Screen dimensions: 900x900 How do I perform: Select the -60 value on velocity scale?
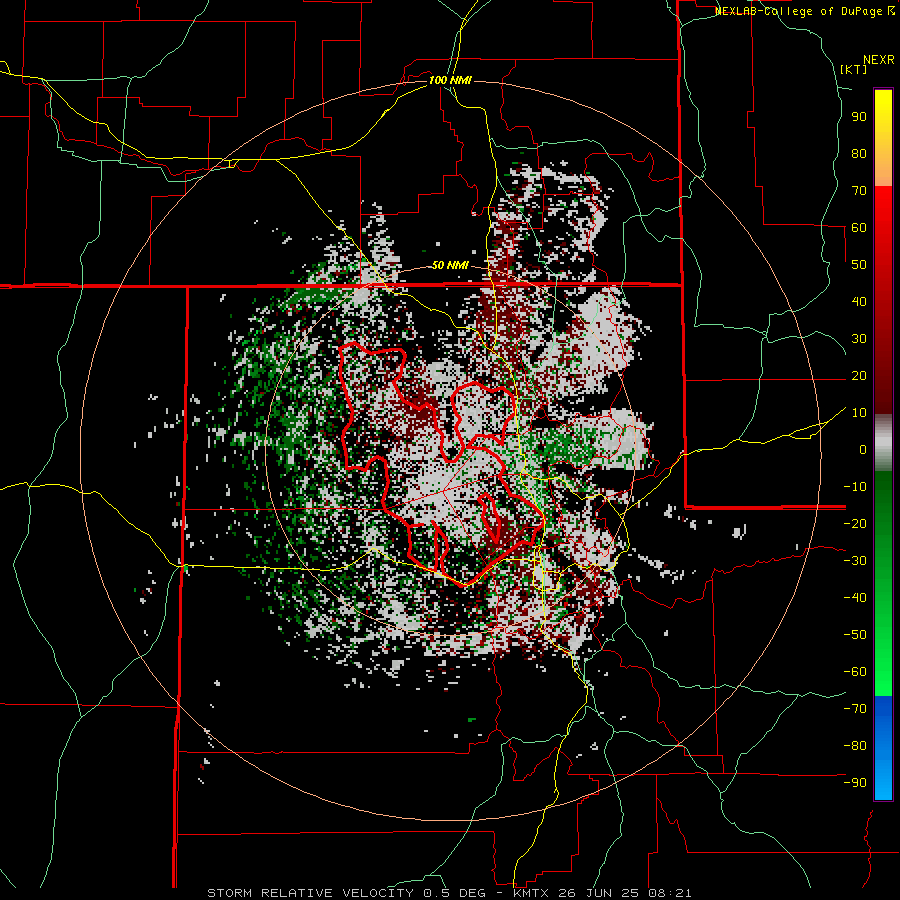click(855, 672)
